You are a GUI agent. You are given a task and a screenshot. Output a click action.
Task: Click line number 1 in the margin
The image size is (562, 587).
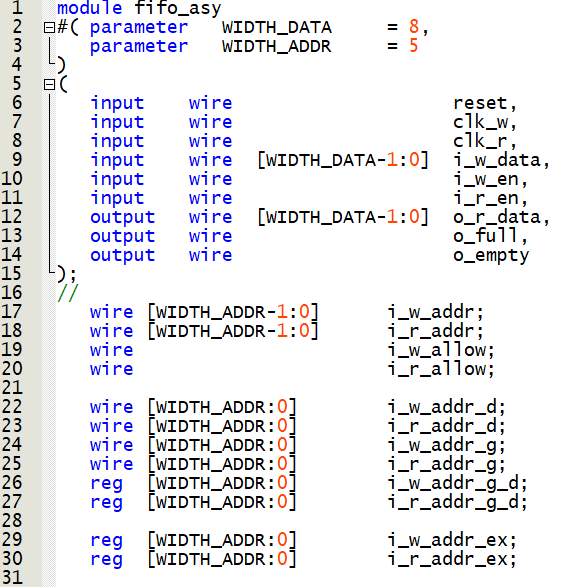(x=17, y=7)
